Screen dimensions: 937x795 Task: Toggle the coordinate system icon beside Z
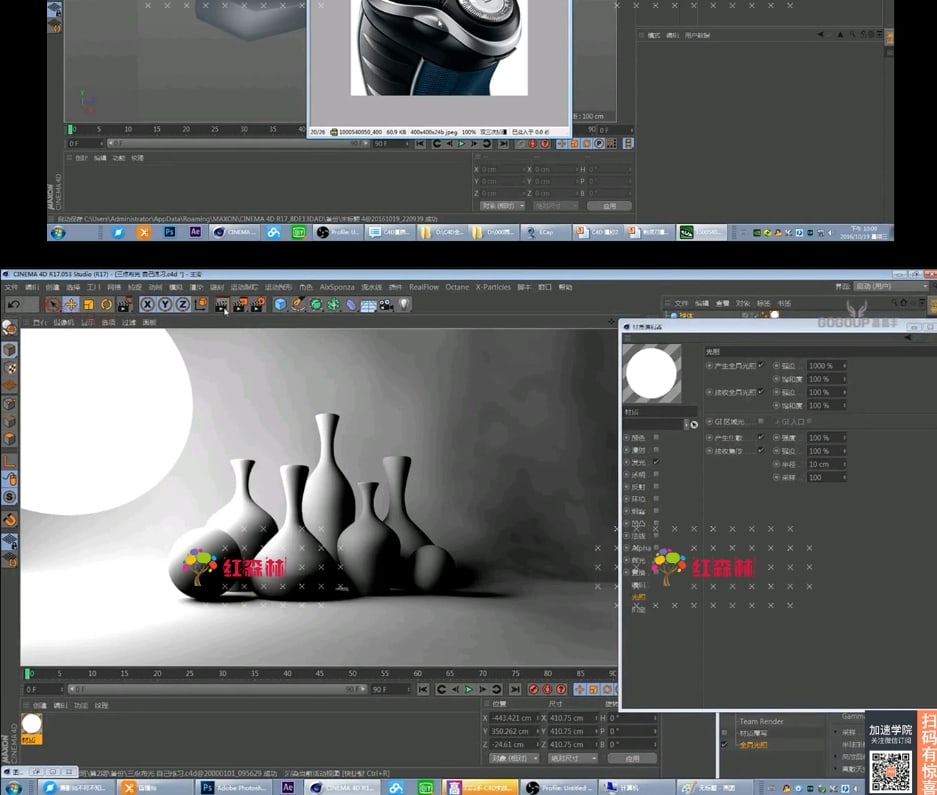point(200,304)
